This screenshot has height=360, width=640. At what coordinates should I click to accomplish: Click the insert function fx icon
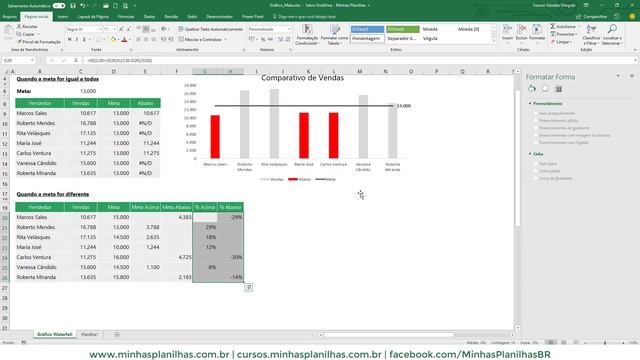click(76, 60)
